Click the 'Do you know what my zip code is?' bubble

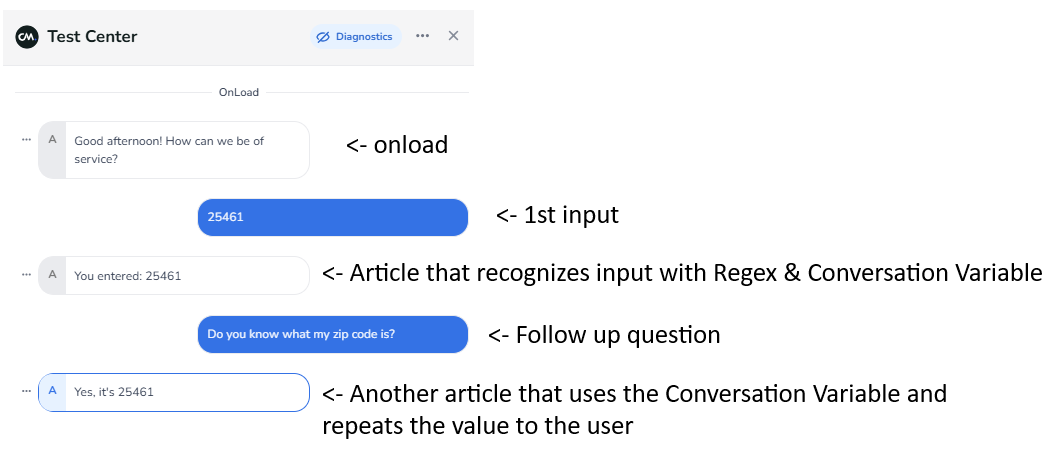click(x=332, y=334)
